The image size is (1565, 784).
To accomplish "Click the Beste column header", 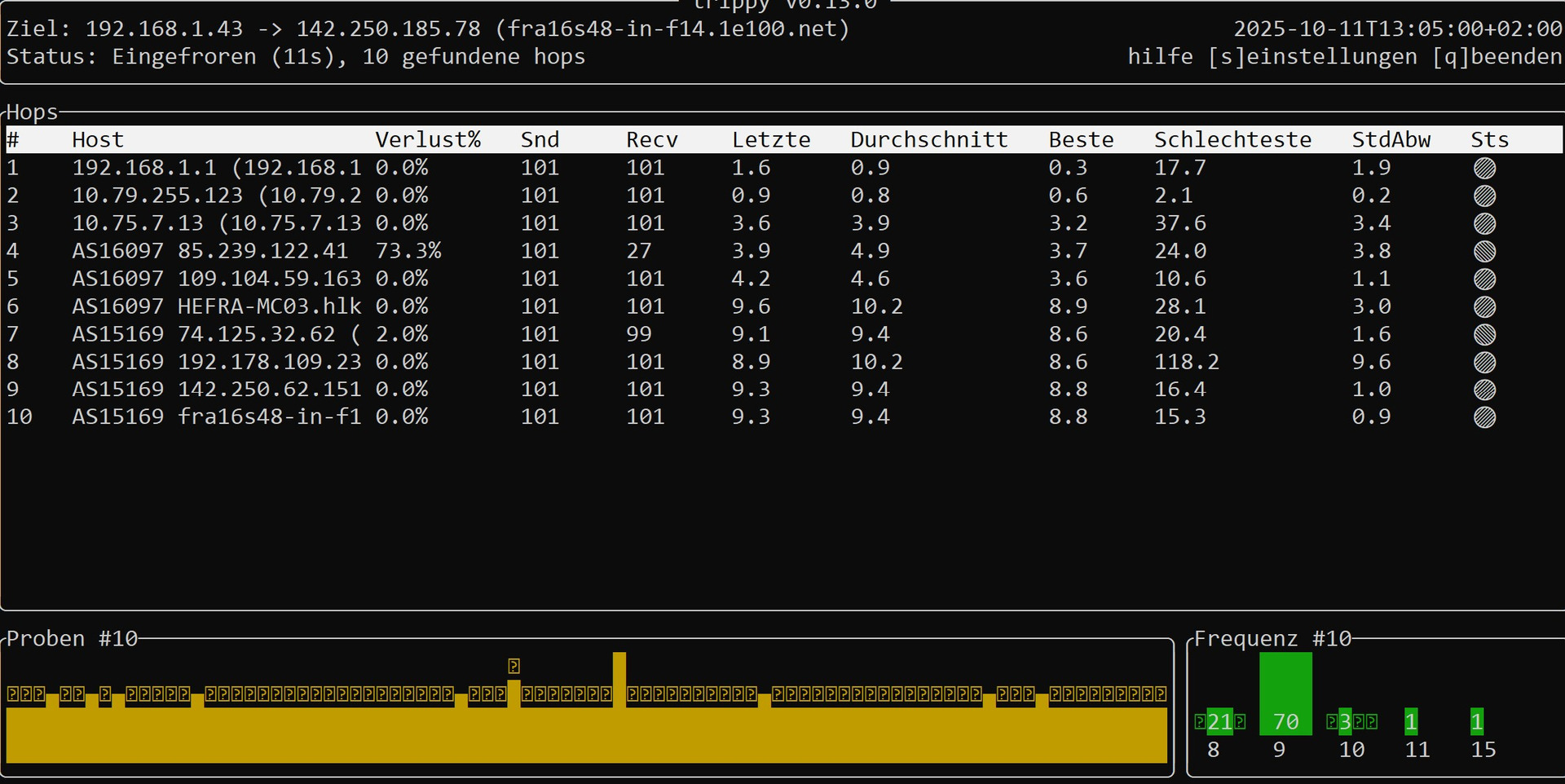I will click(1081, 139).
